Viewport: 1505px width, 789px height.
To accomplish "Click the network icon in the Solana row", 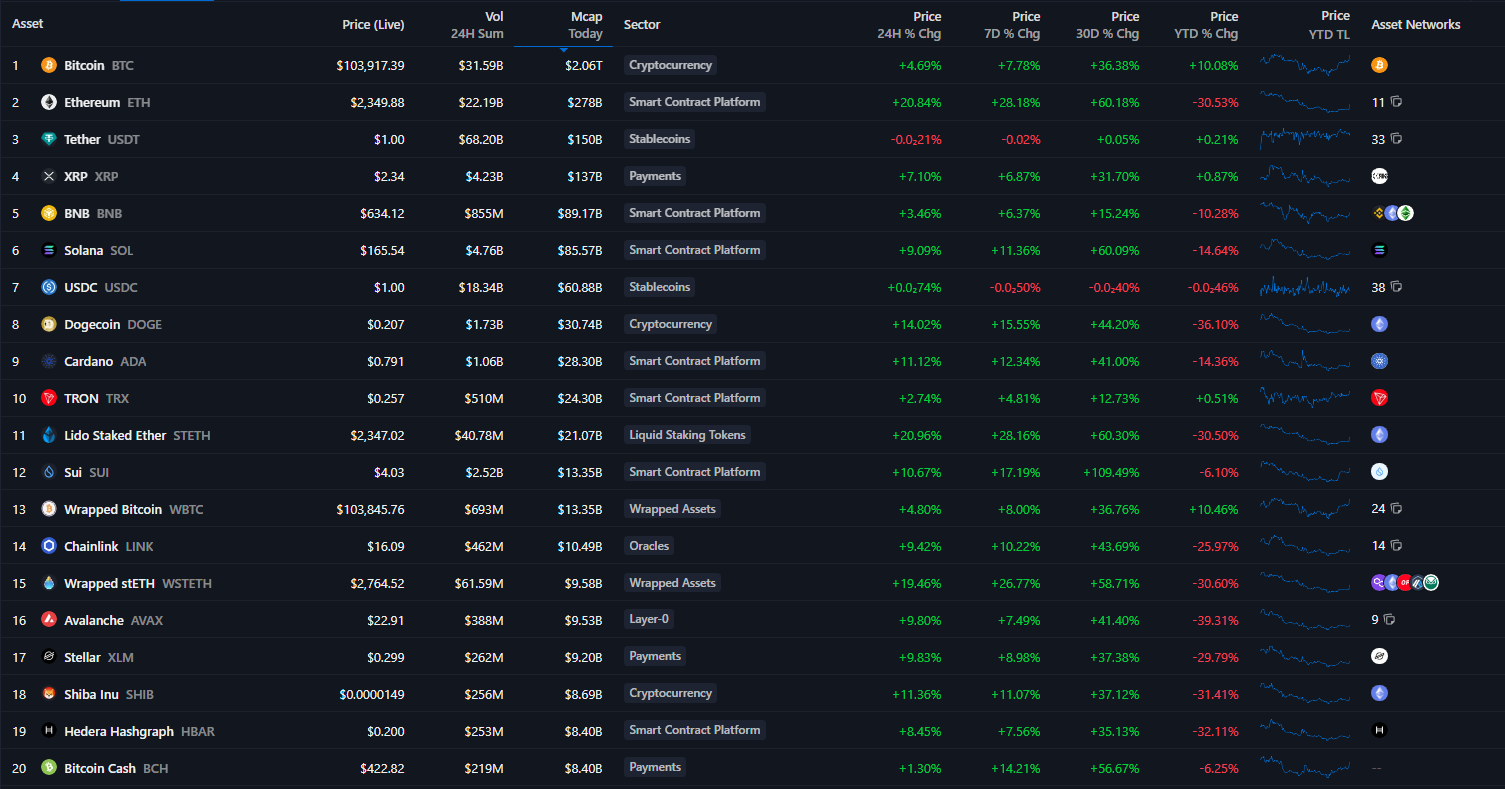I will 1380,250.
